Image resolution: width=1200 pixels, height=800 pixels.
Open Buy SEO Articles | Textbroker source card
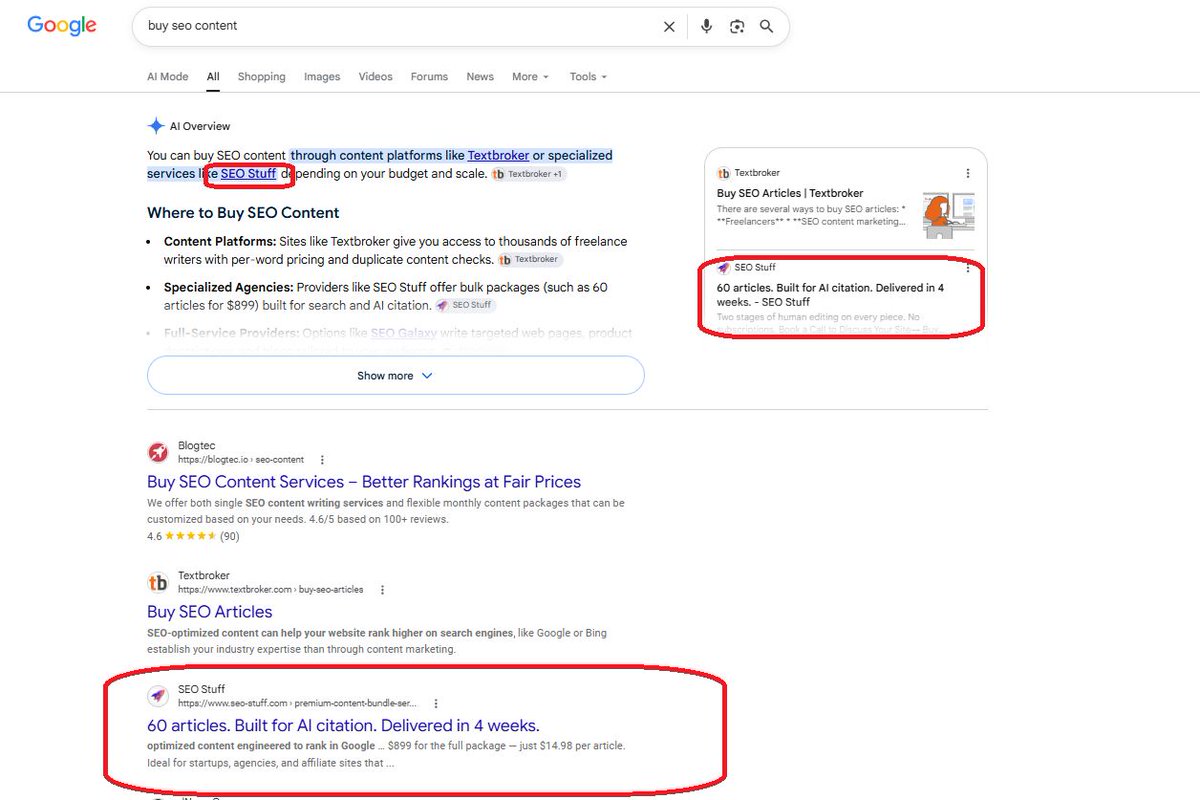click(x=790, y=193)
